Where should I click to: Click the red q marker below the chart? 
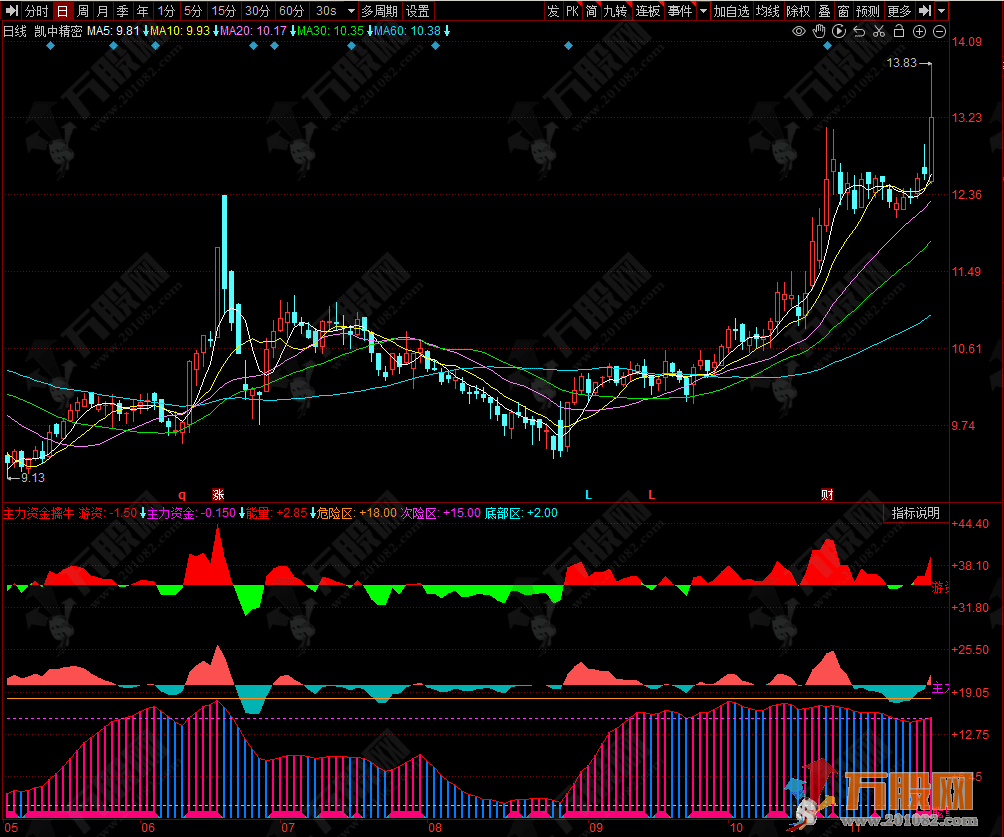click(x=182, y=495)
